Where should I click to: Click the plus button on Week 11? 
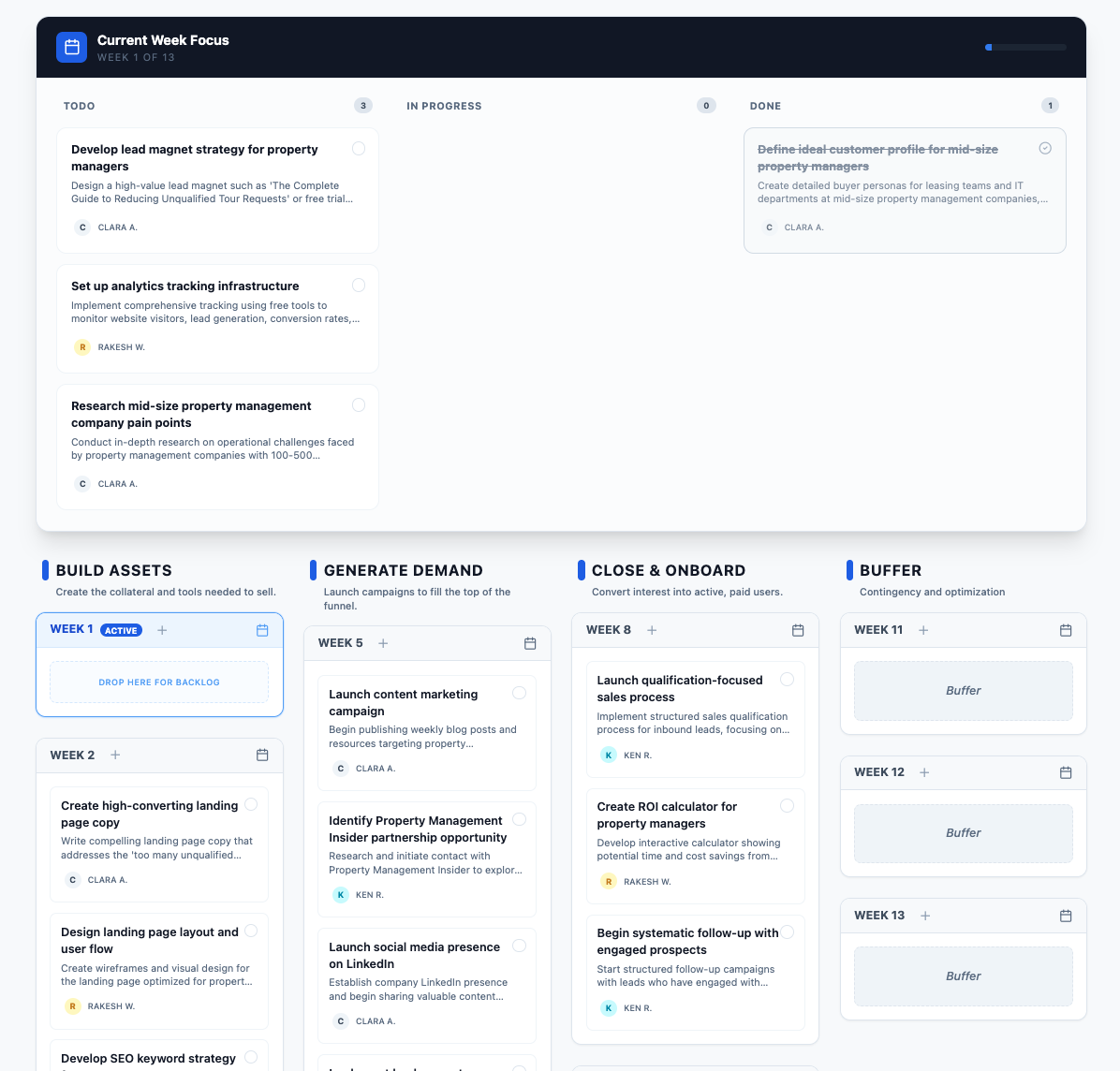(x=923, y=630)
